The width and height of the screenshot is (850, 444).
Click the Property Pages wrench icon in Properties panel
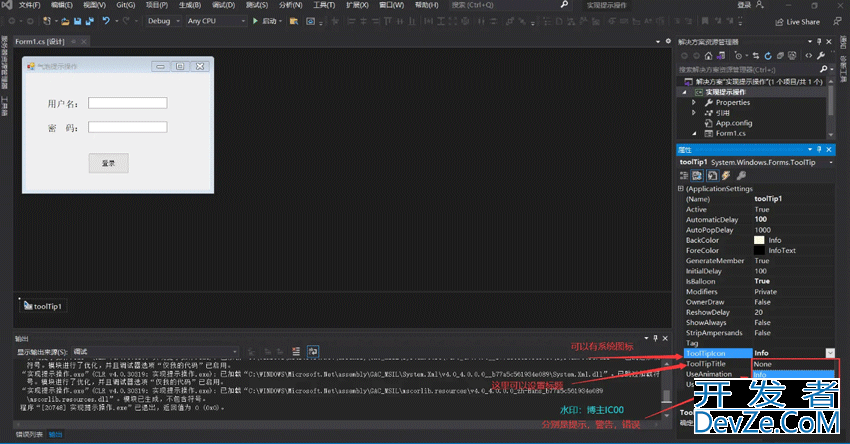(x=741, y=175)
